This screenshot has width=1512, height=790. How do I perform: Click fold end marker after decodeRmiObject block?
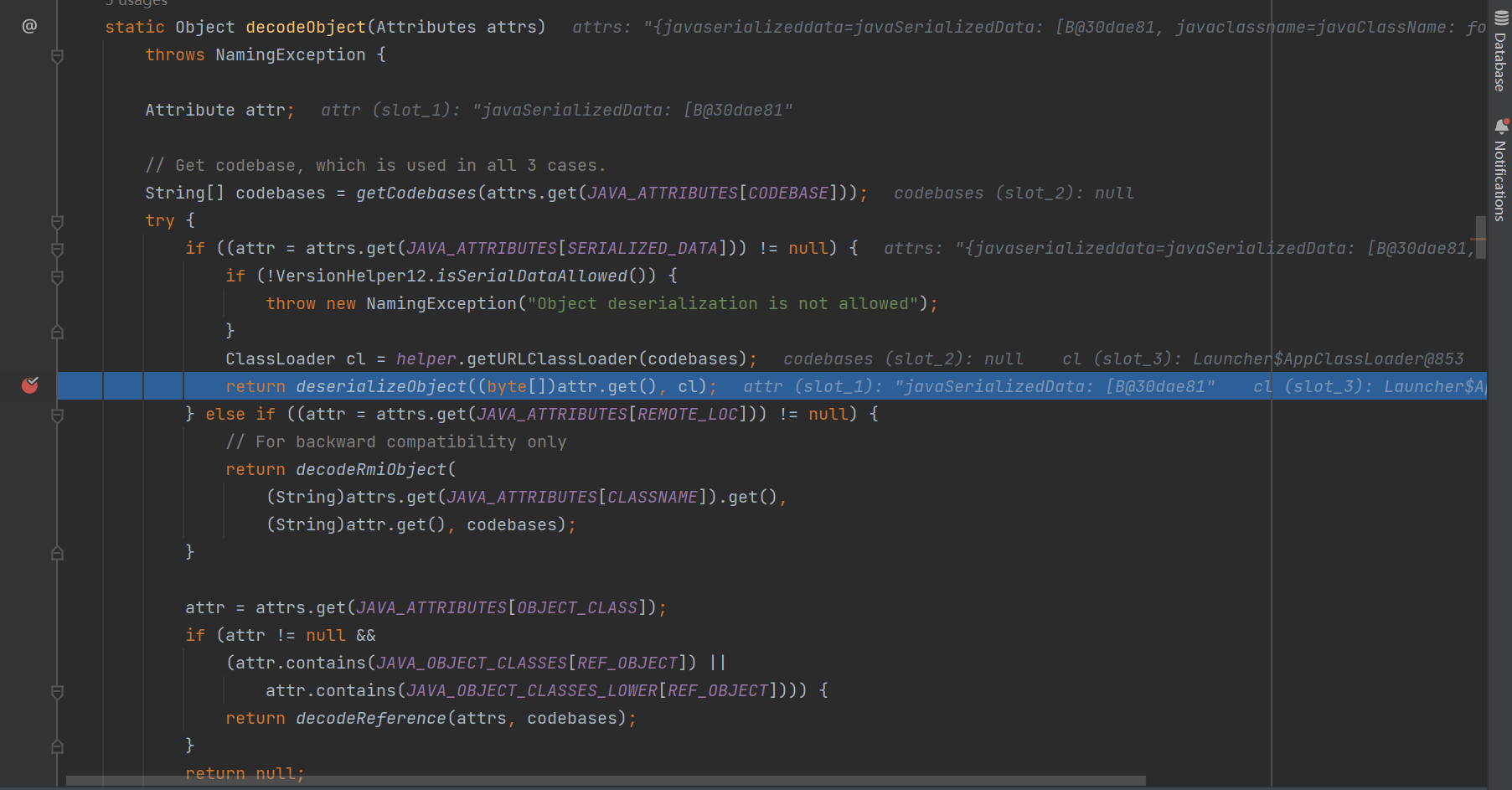(x=57, y=553)
